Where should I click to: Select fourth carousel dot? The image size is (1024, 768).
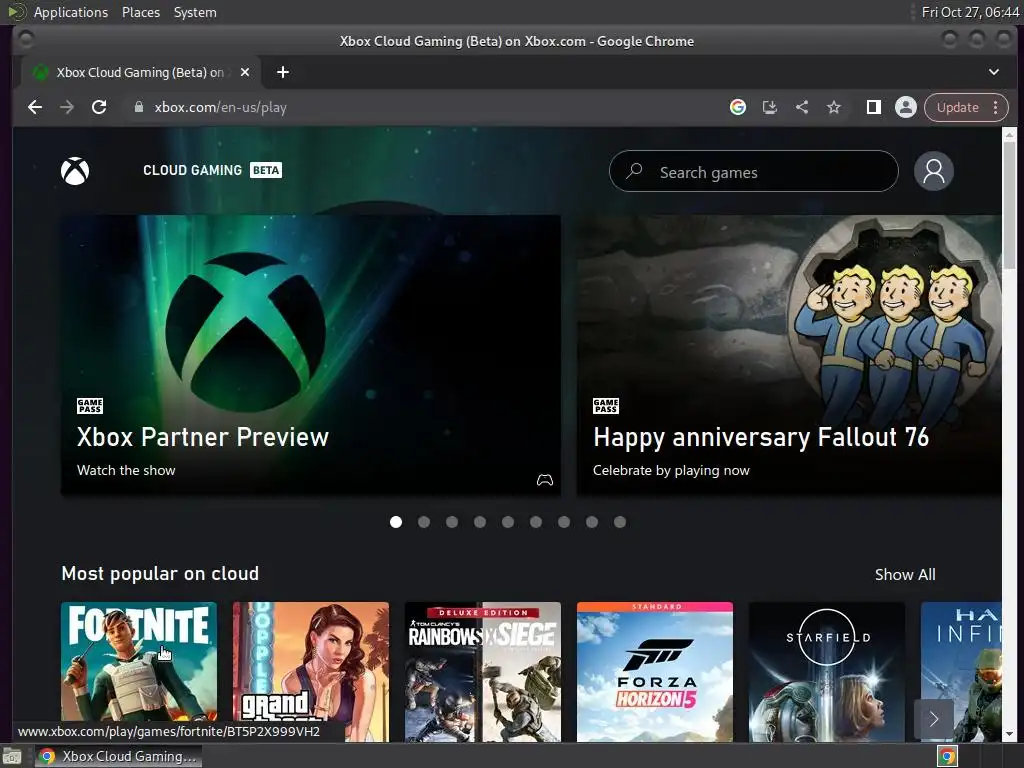[480, 522]
